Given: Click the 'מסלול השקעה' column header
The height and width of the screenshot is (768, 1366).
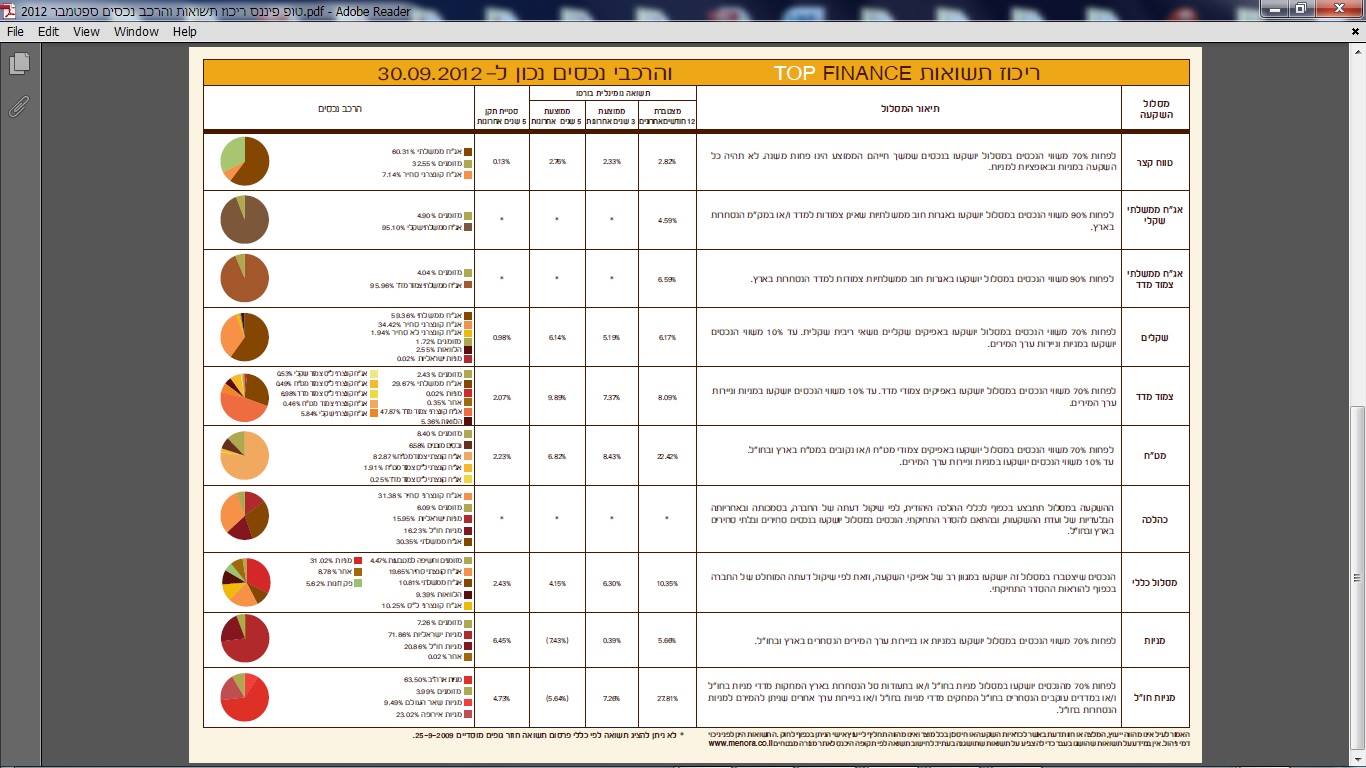Looking at the screenshot, I should pyautogui.click(x=1155, y=109).
